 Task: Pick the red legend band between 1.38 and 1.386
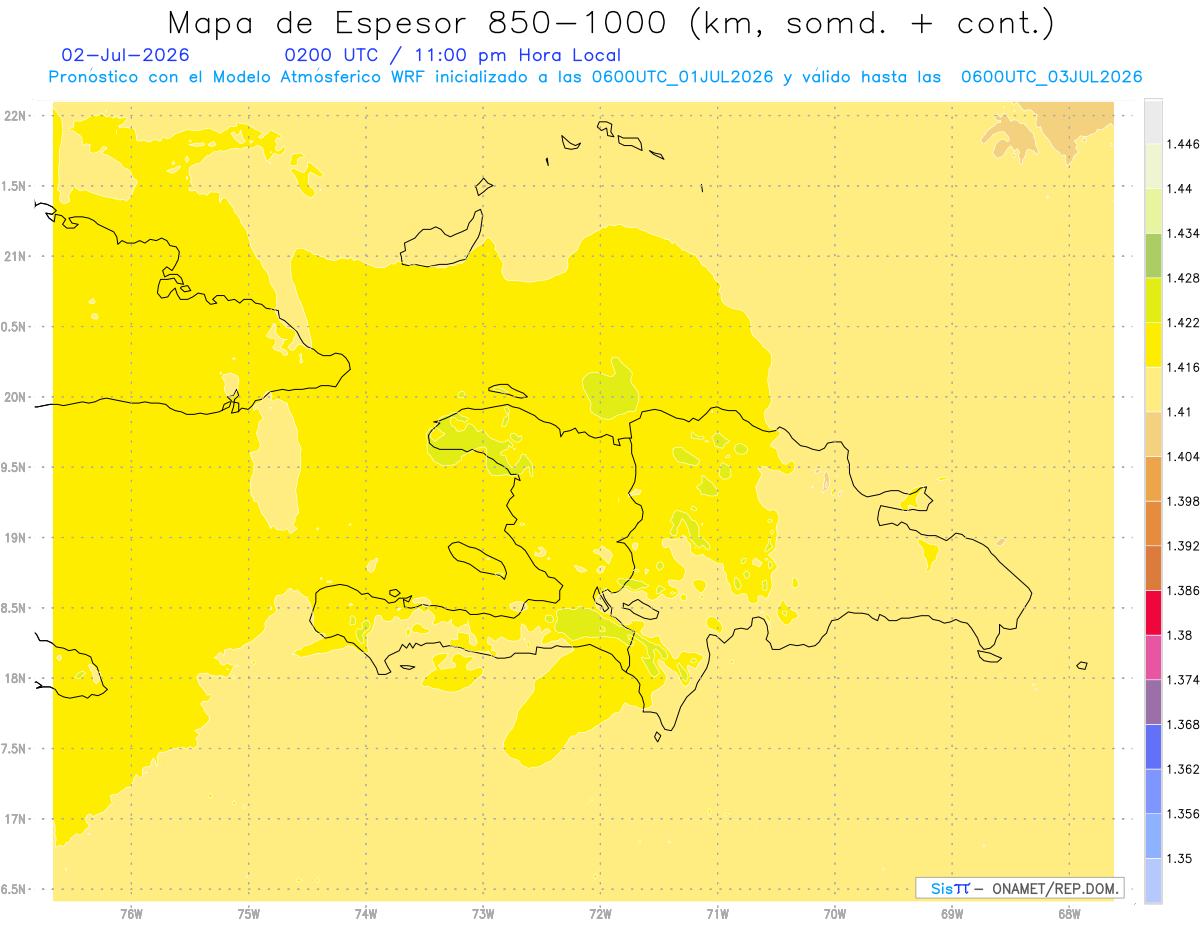[1153, 612]
